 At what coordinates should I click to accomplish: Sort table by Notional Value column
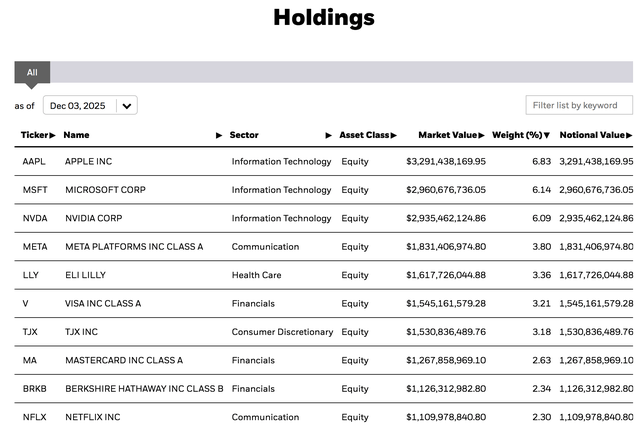coord(596,135)
